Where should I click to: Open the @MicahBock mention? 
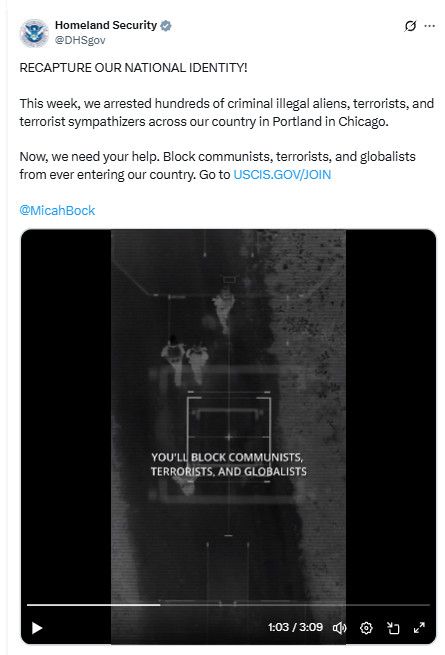57,210
